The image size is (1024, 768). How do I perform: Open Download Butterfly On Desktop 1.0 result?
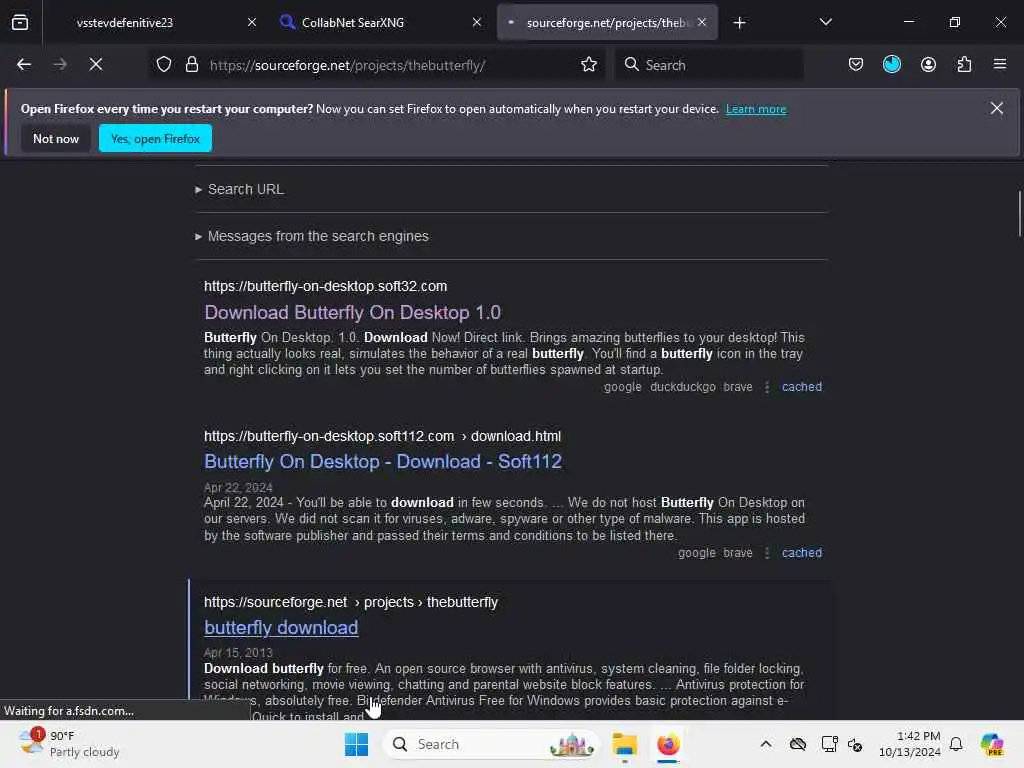pyautogui.click(x=353, y=313)
